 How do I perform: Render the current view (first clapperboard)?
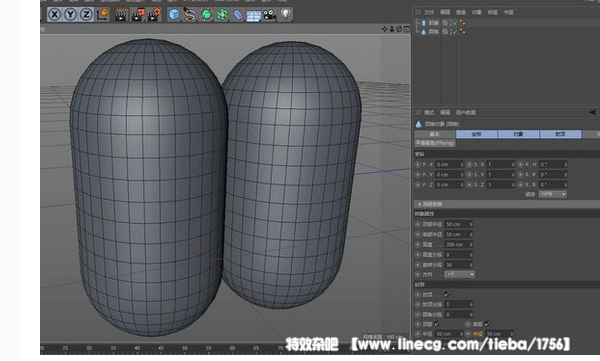point(121,15)
